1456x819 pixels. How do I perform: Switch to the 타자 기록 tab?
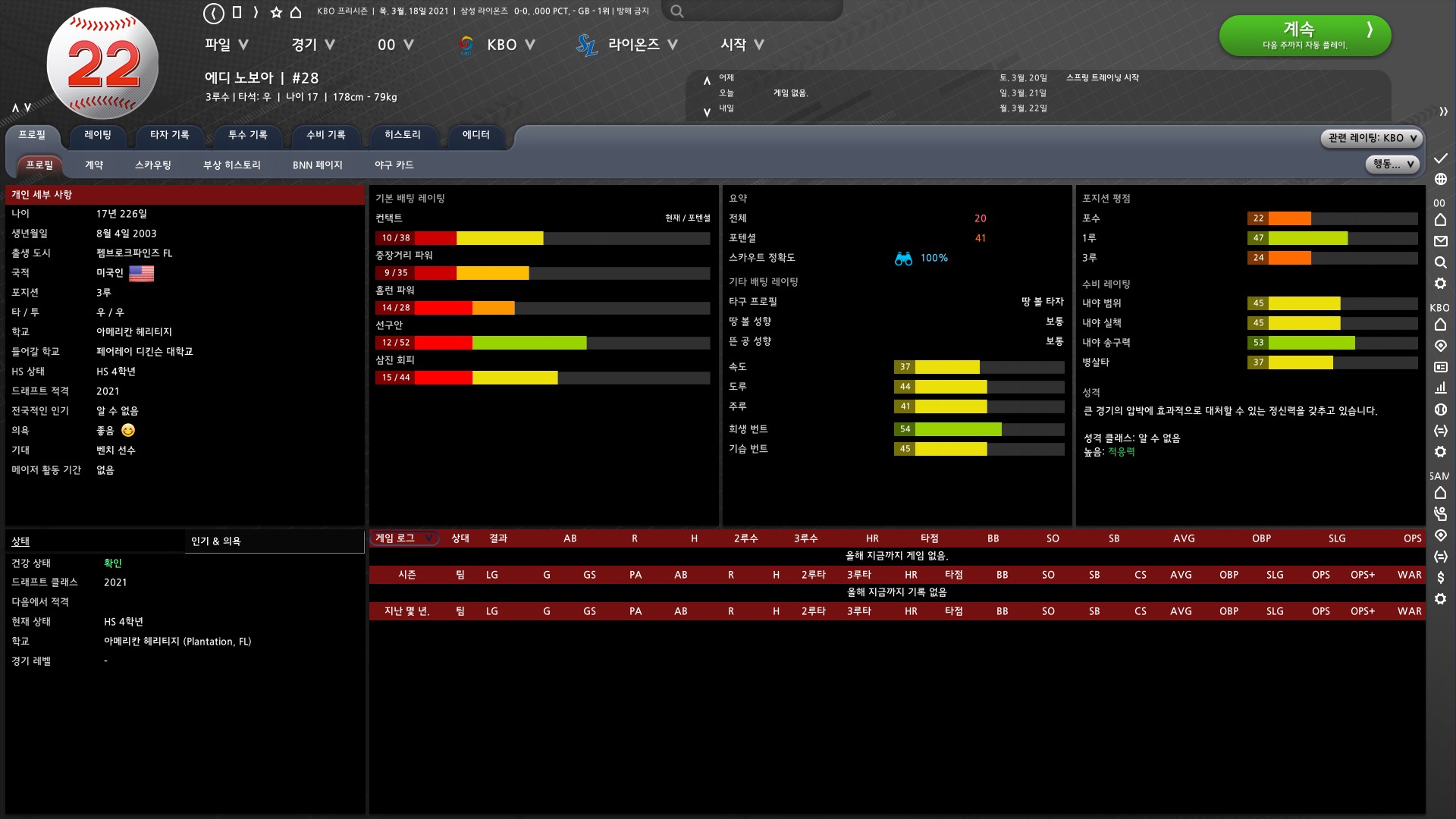[x=169, y=135]
